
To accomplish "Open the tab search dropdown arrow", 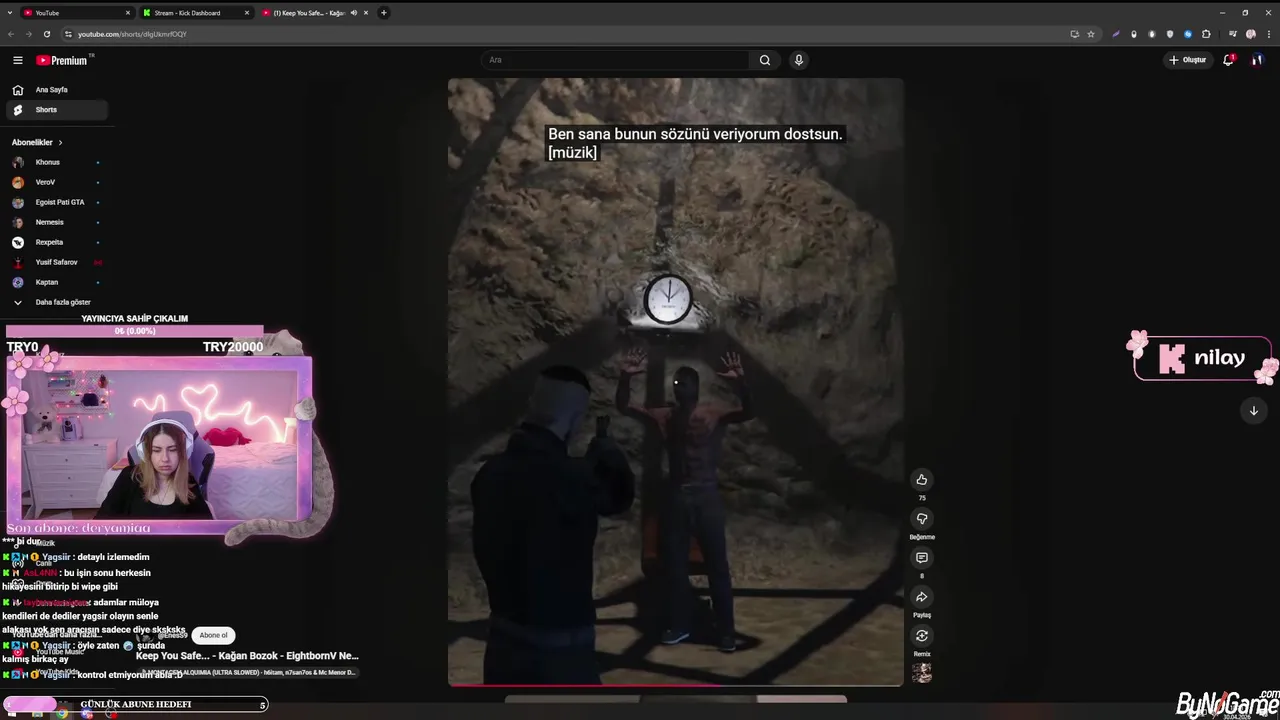I will point(10,13).
